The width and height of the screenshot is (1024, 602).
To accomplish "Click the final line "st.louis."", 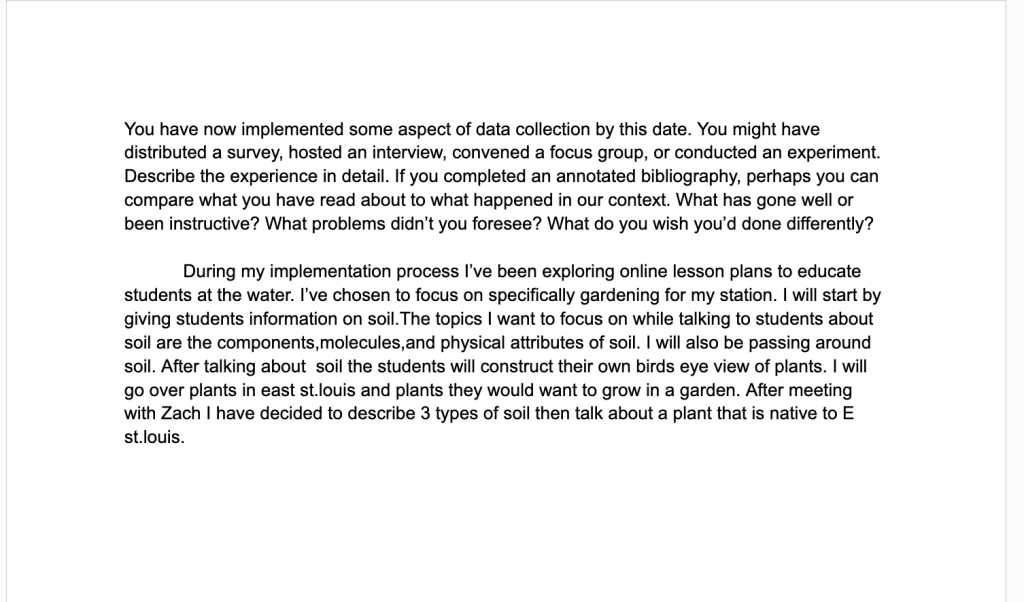I will (x=155, y=437).
